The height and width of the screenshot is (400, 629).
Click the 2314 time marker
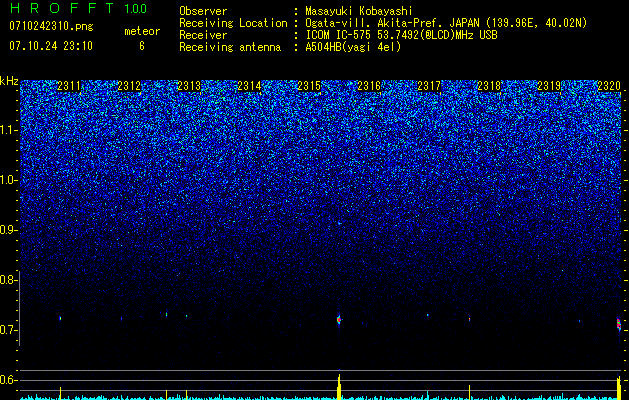[250, 86]
